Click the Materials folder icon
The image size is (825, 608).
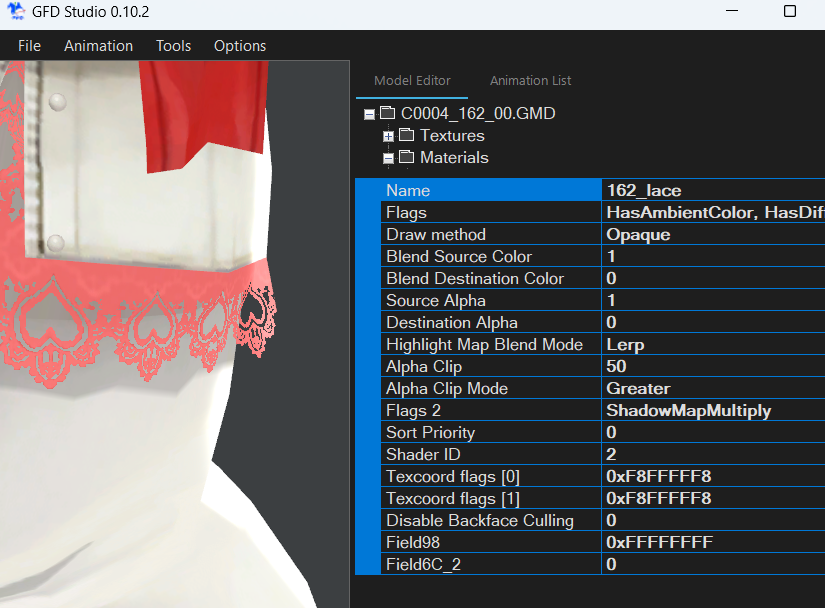tap(404, 157)
